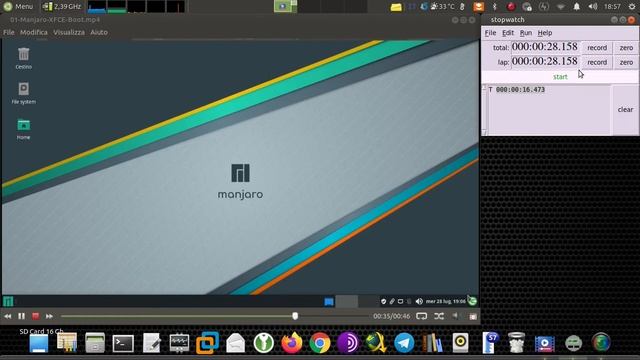The width and height of the screenshot is (640, 360).
Task: Open the playlist icon at the player's right end
Action: (473, 316)
